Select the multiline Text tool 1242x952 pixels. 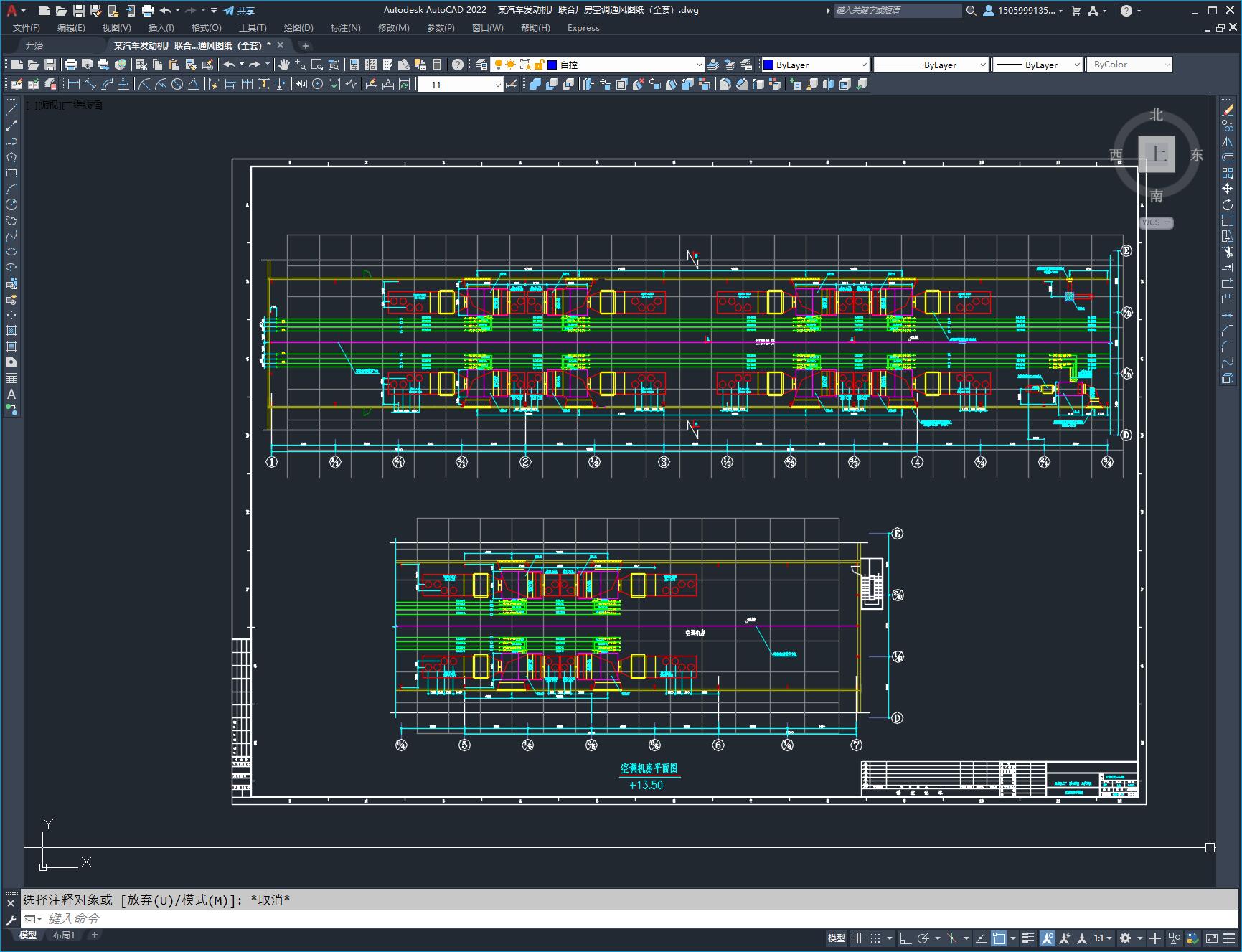[x=11, y=394]
